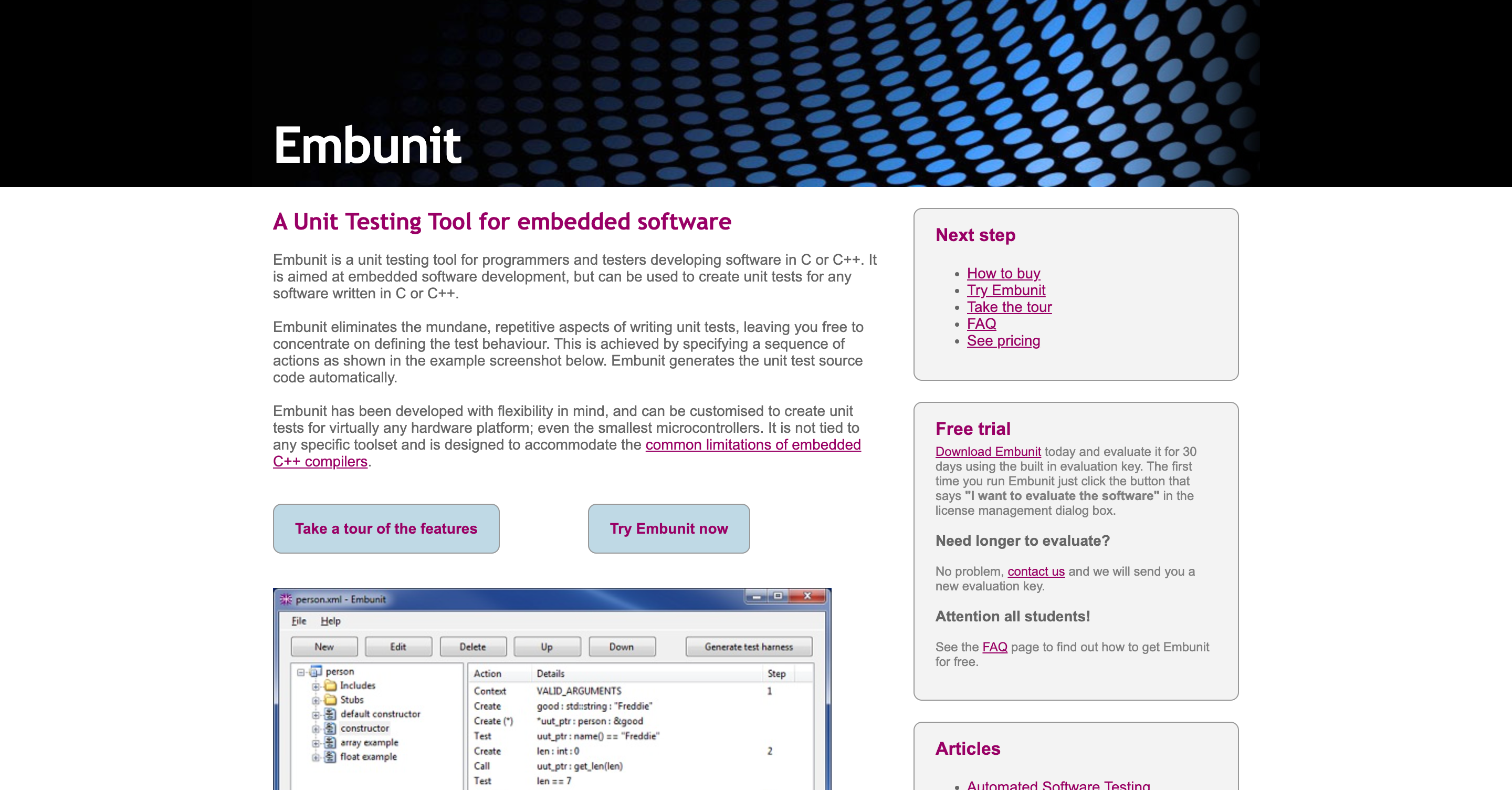Screen dimensions: 1512x790
Task: Click the Includes folder icon
Action: (x=330, y=685)
